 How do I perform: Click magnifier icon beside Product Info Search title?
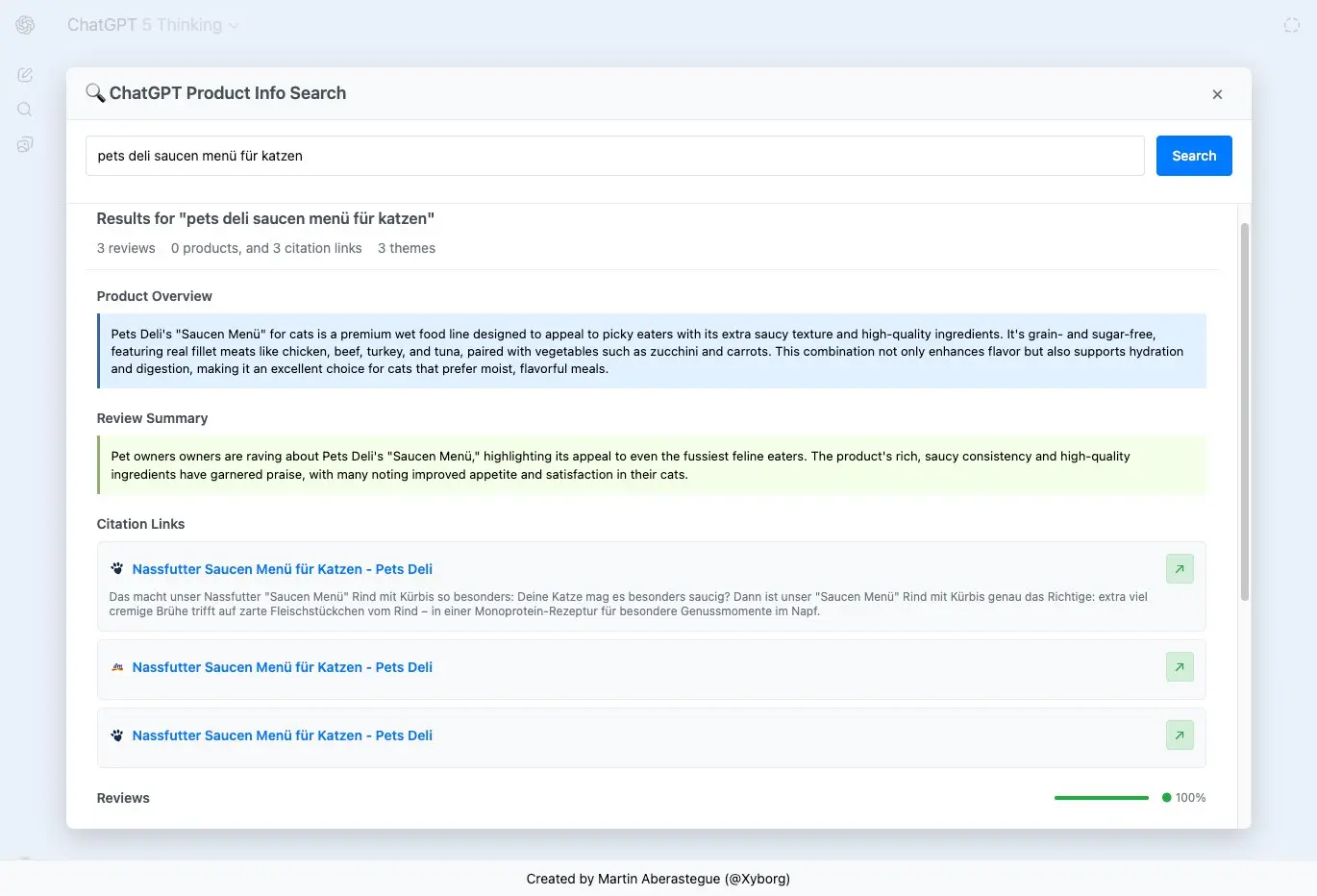click(95, 93)
